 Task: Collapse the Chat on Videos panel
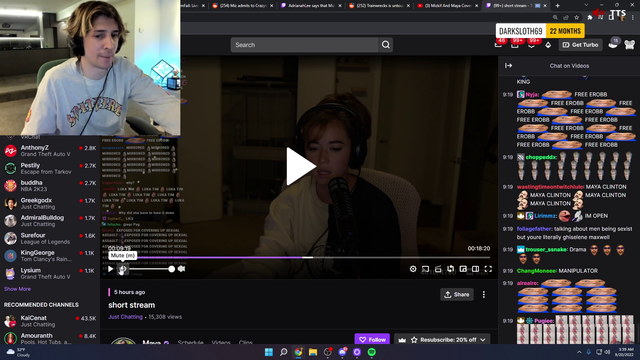(509, 65)
